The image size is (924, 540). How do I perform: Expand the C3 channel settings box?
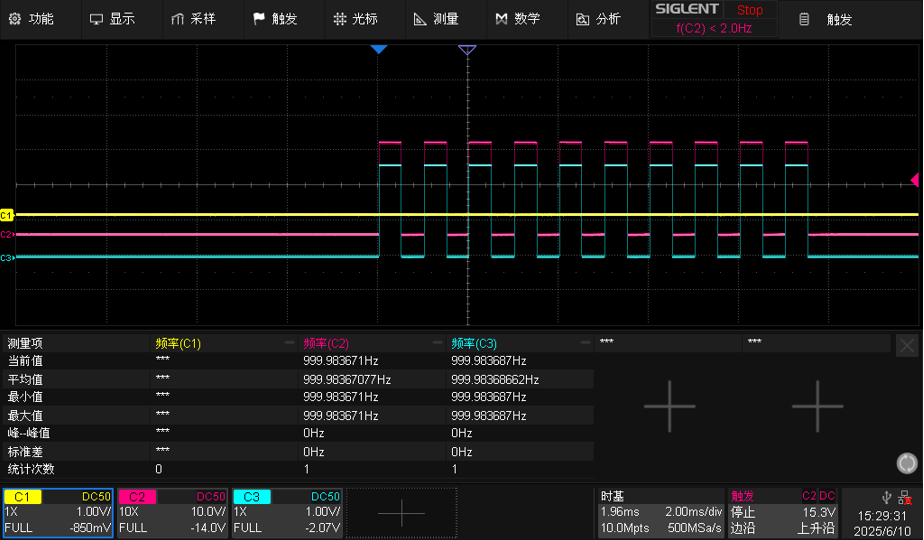(287, 512)
